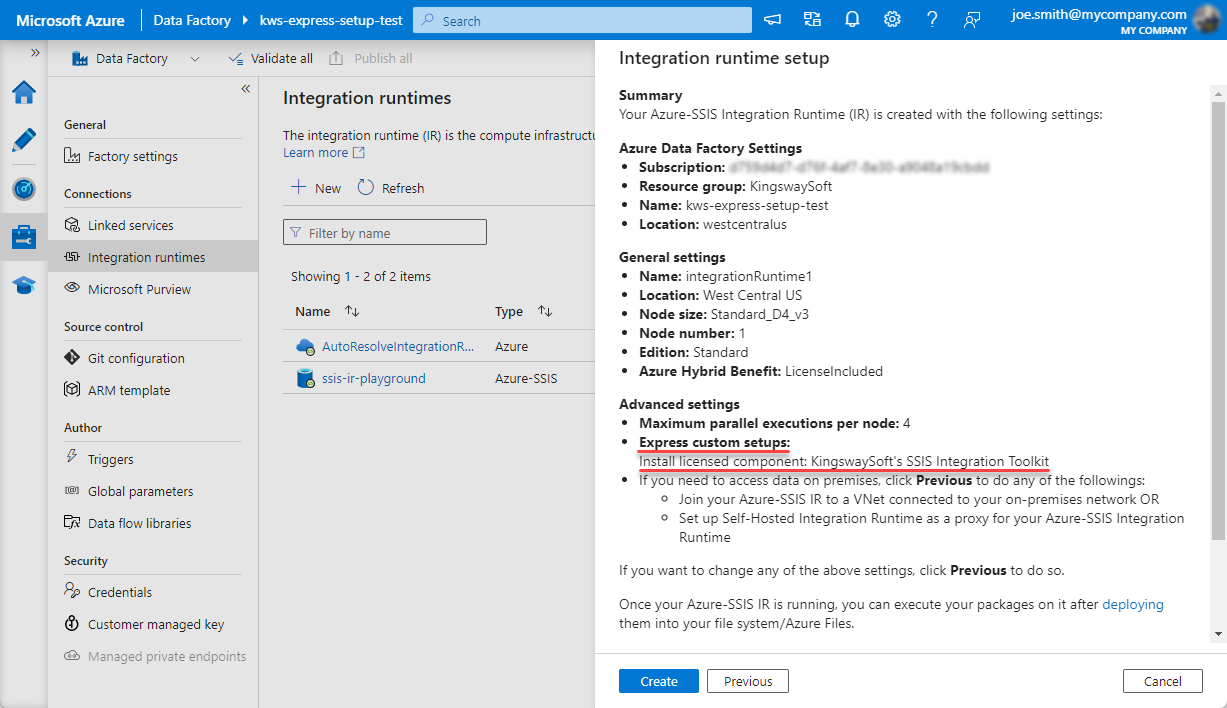Click the Showing 1 - 2 of 2 items text
Image resolution: width=1227 pixels, height=708 pixels.
(x=361, y=276)
